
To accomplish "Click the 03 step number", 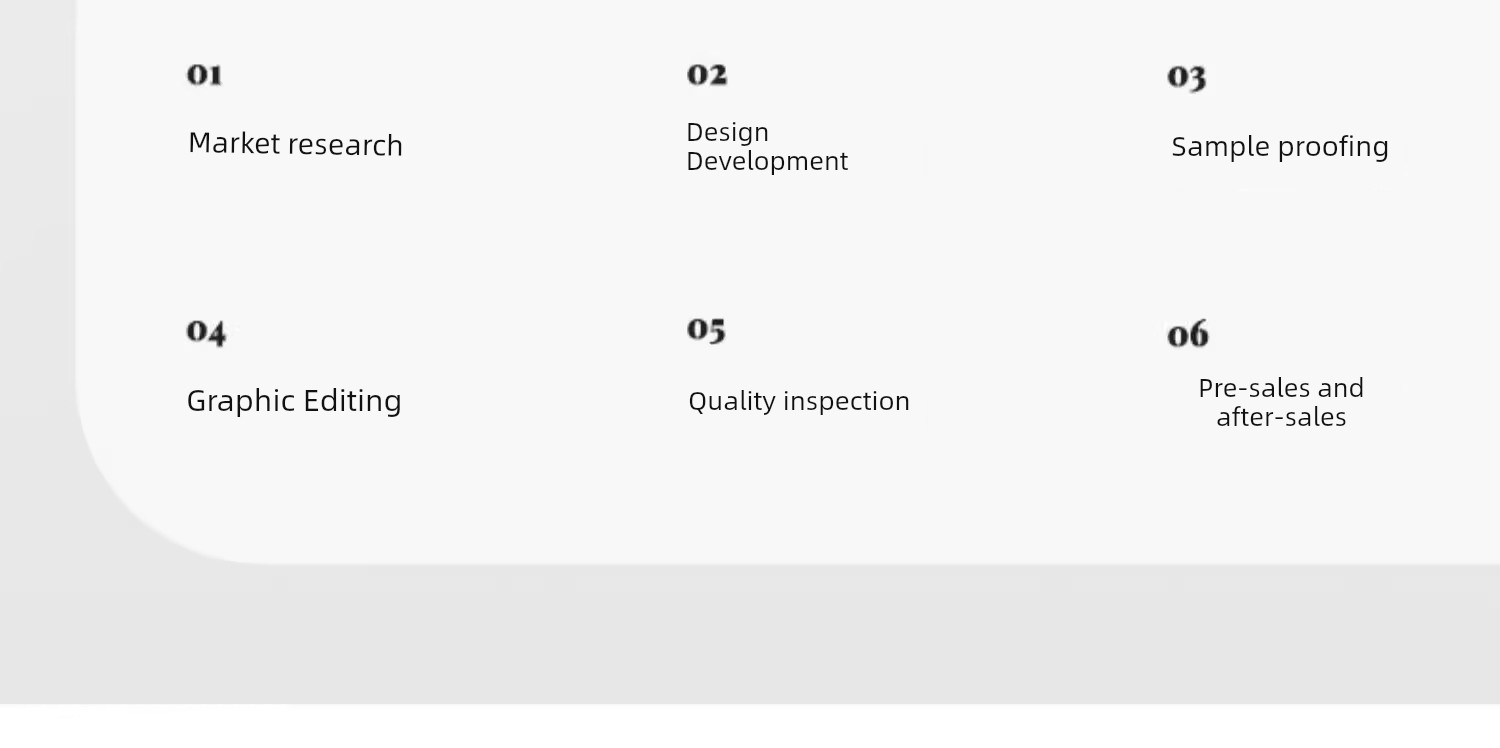I will coord(1187,77).
